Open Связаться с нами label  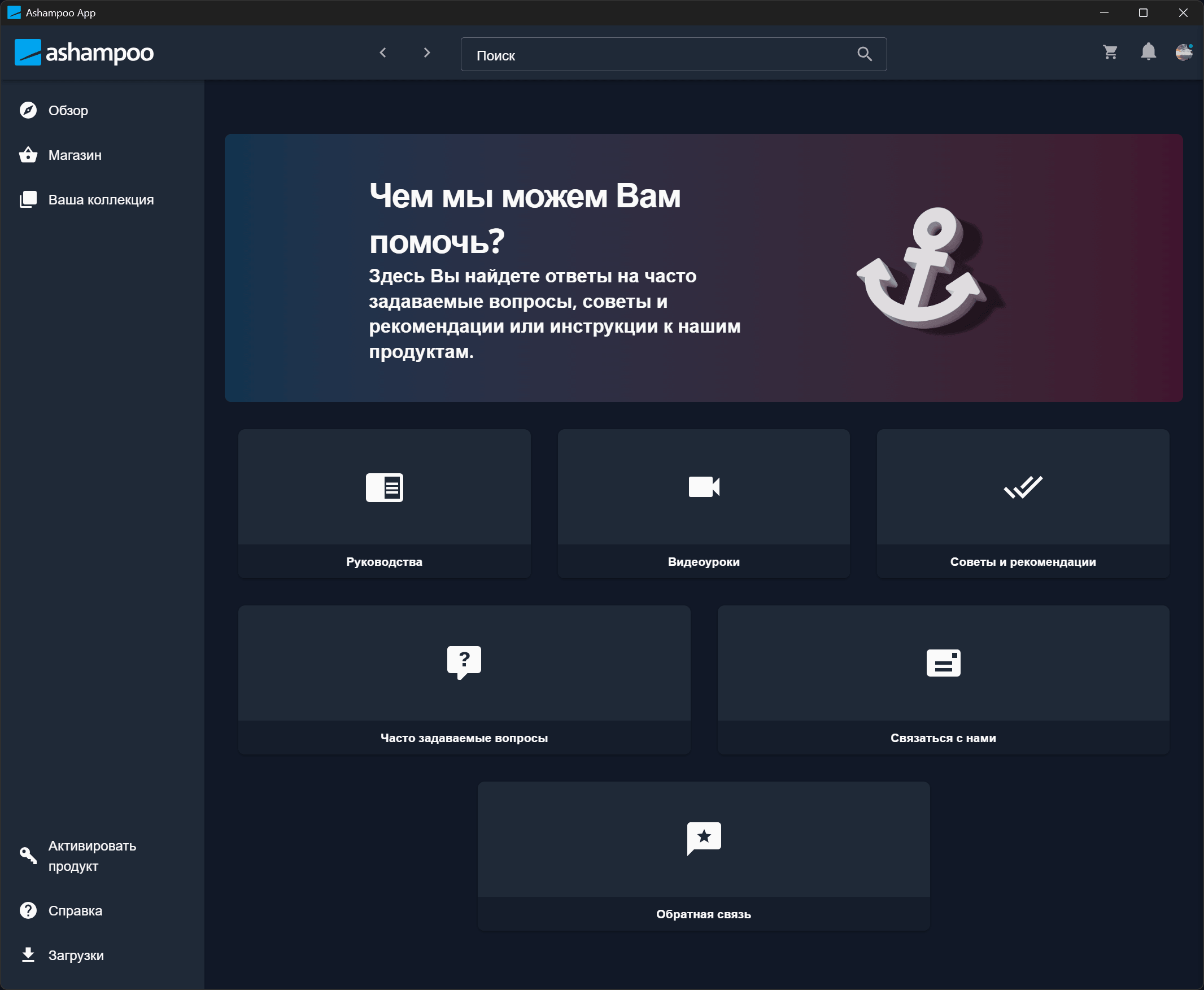[943, 738]
